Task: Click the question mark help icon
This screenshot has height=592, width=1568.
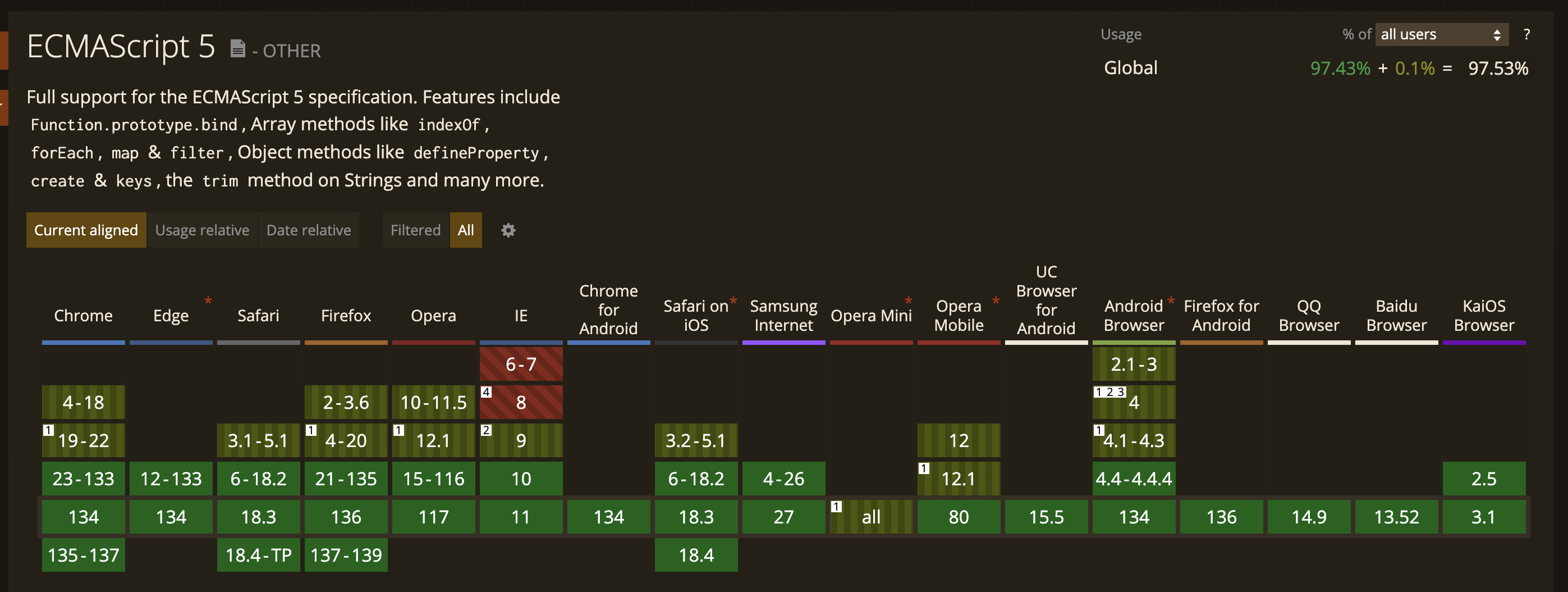Action: tap(1526, 35)
